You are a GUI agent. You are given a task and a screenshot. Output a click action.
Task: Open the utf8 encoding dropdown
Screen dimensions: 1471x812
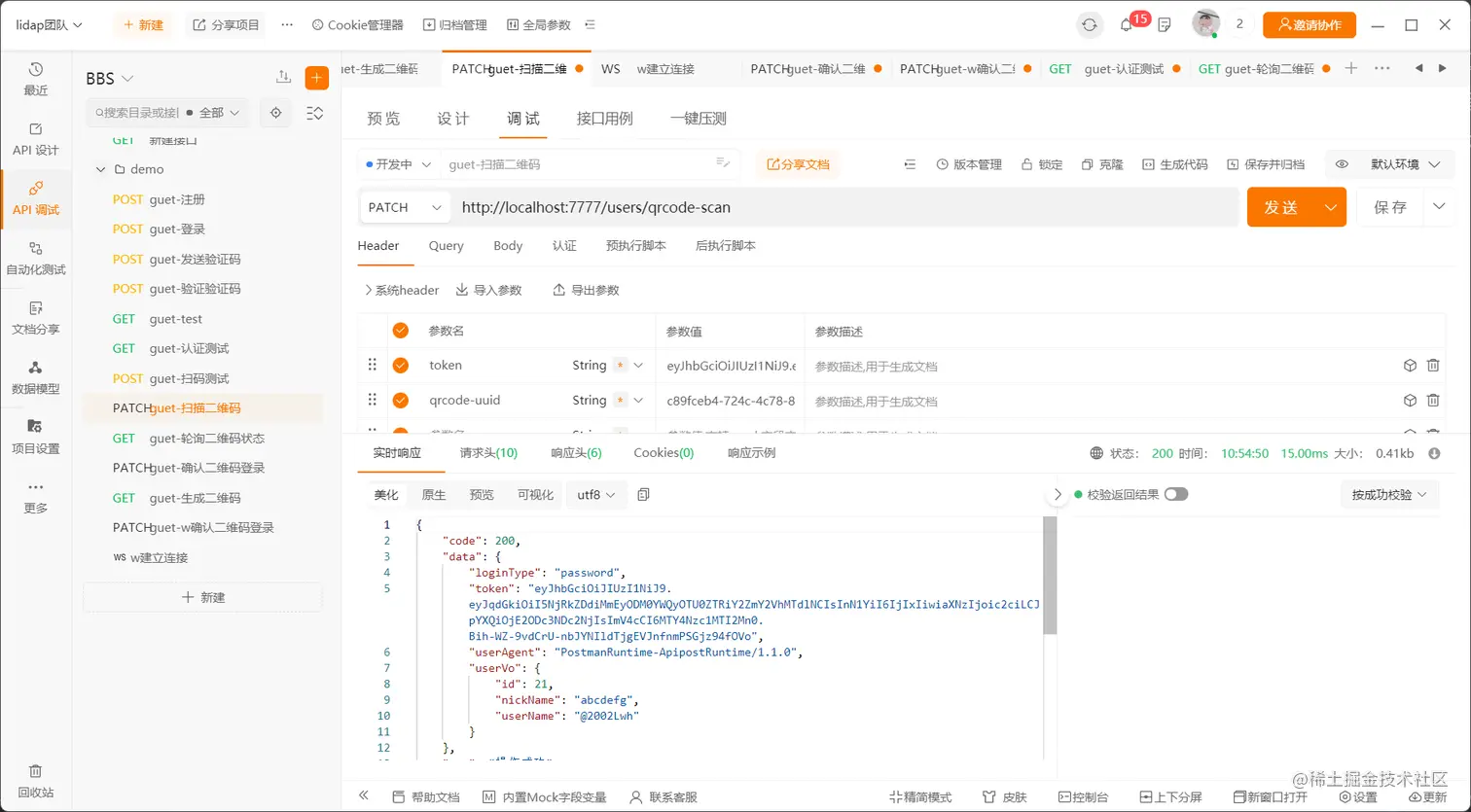coord(596,495)
